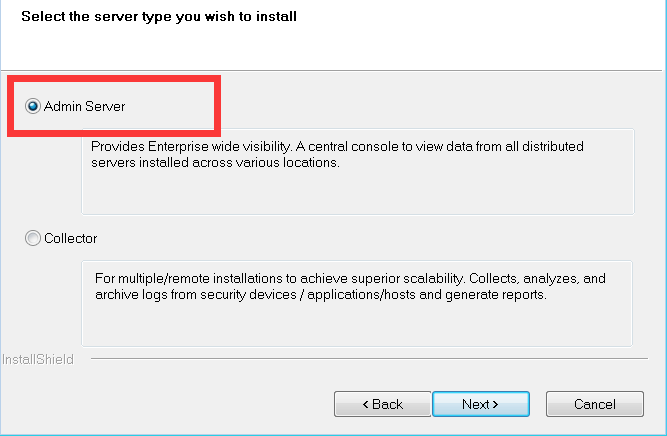This screenshot has height=436, width=667.
Task: Click the separator line beside InstallShield
Action: (369, 359)
